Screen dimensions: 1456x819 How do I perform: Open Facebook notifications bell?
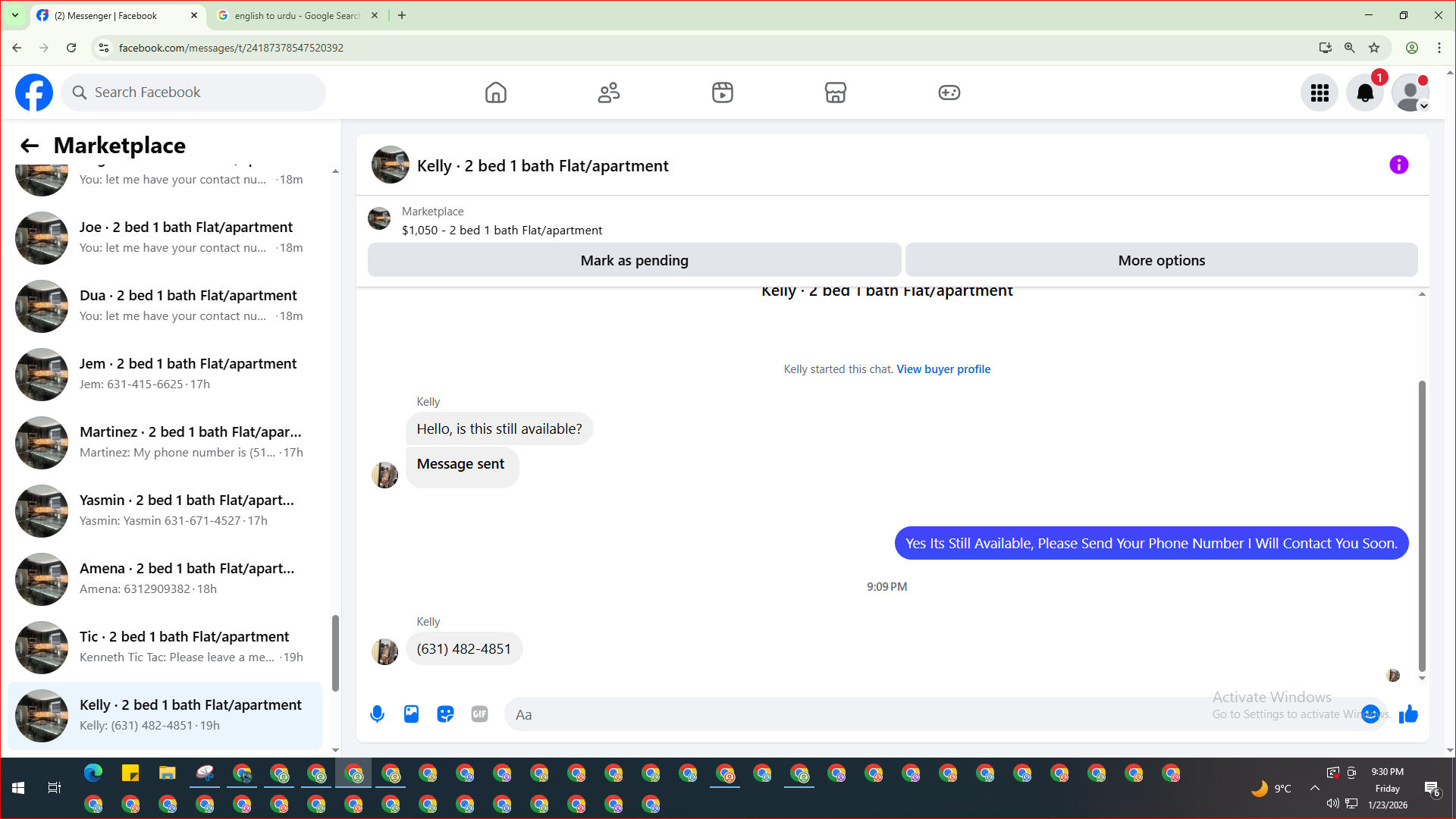point(1365,93)
